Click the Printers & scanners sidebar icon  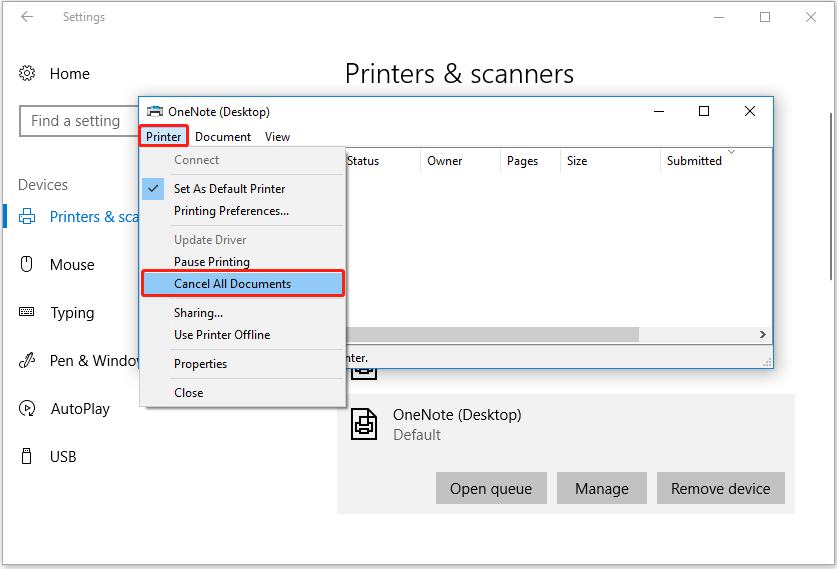28,217
